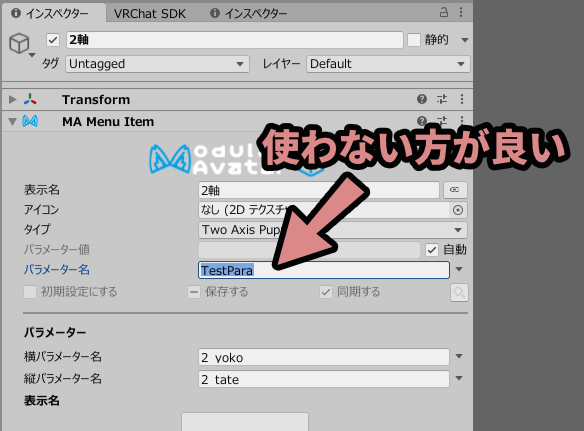Open the inspector tab three-dot menu

coord(461,13)
